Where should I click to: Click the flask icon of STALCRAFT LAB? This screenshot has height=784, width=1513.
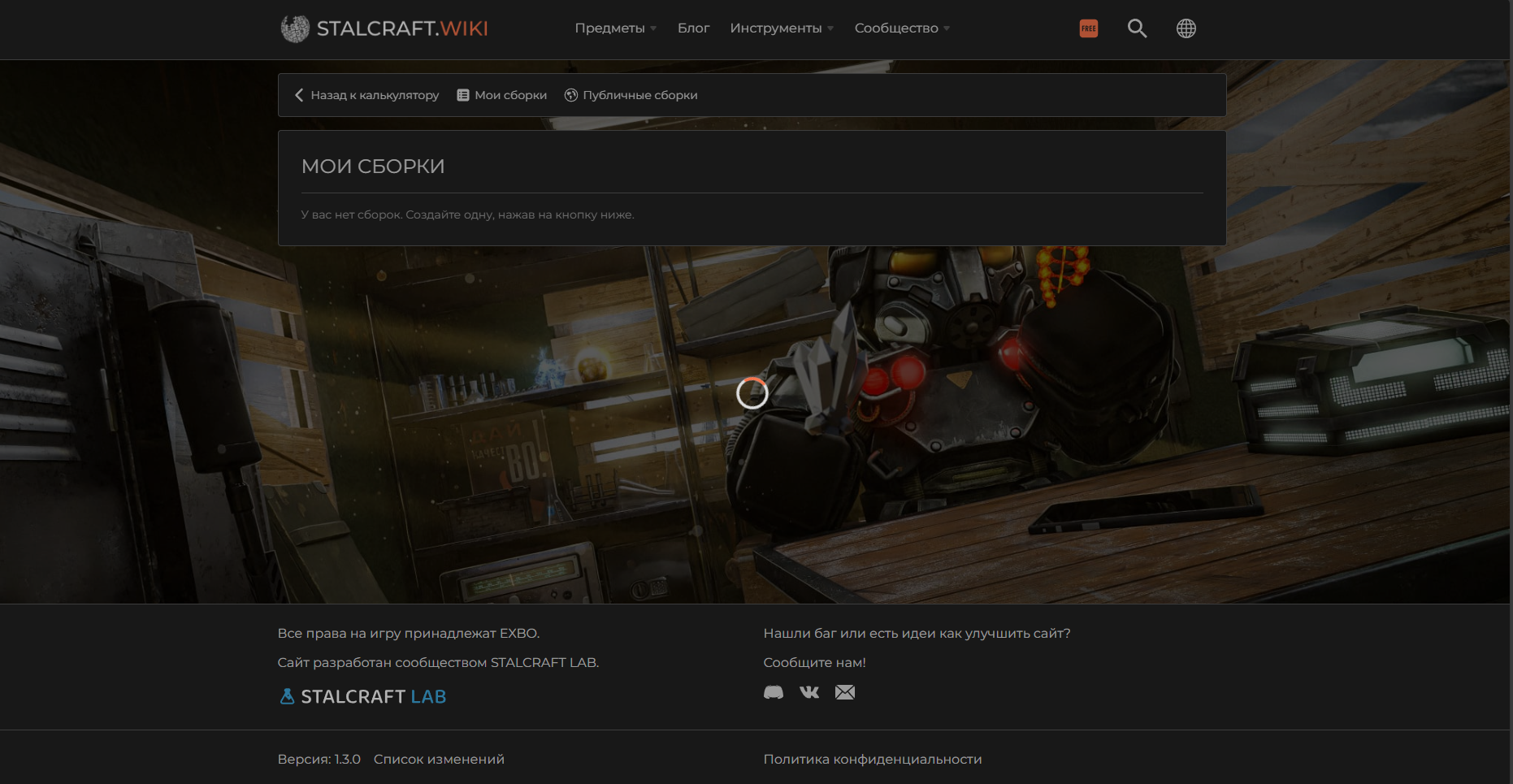pos(287,696)
